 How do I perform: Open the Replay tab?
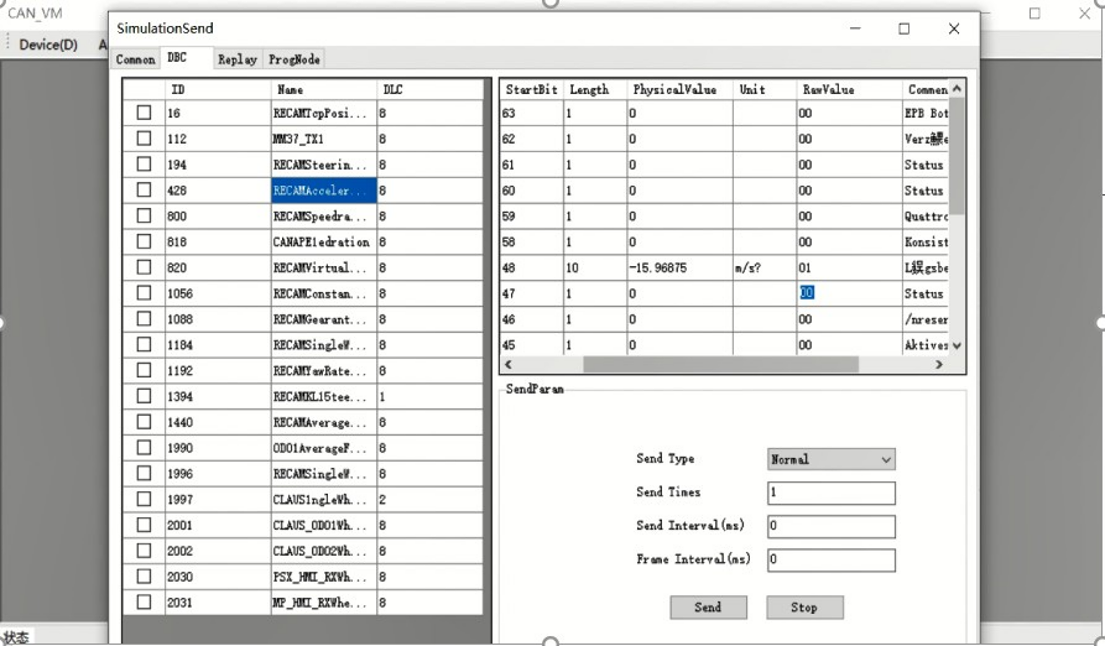tap(237, 60)
